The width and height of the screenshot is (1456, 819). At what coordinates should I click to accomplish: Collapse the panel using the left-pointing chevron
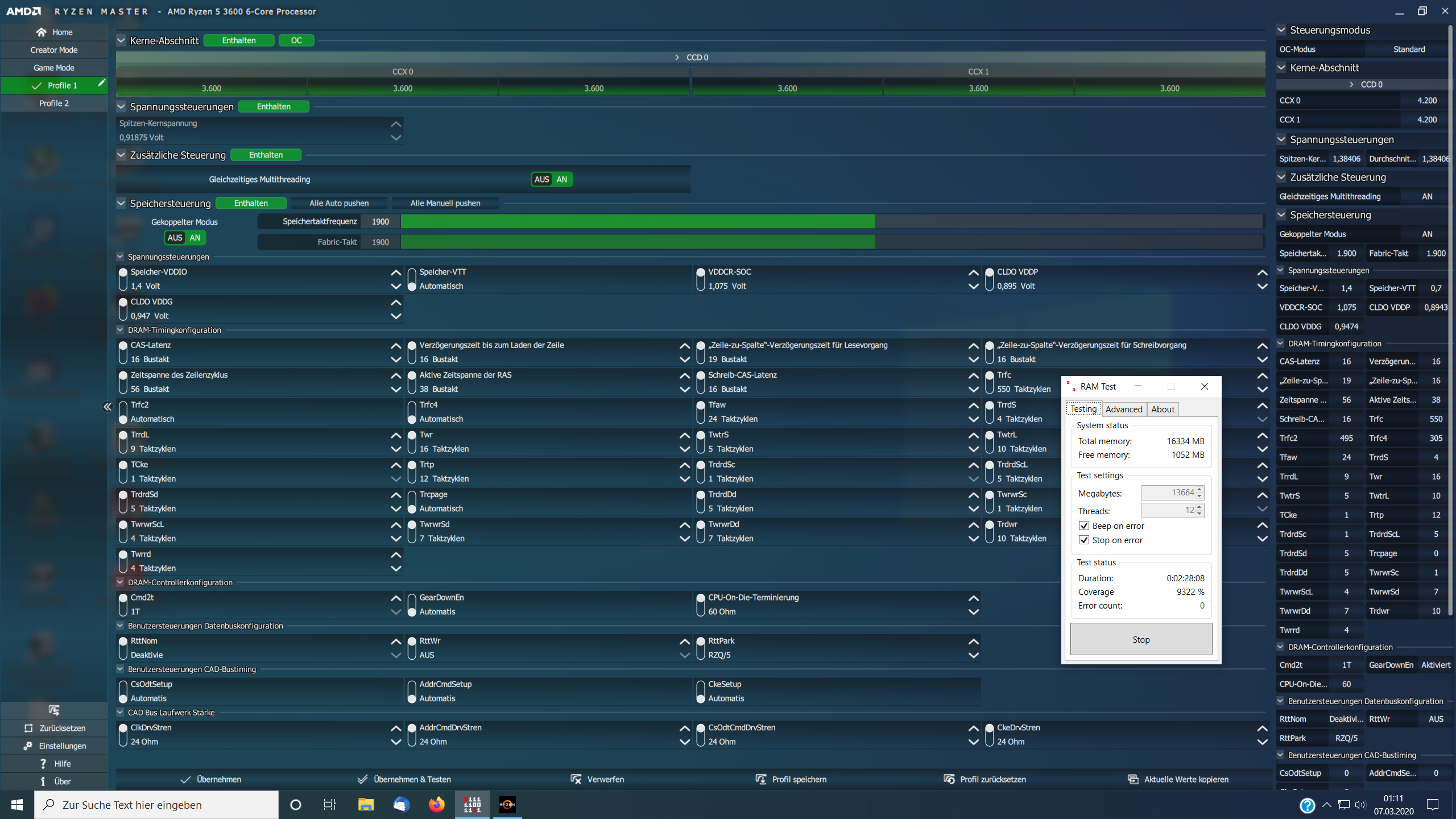coord(107,406)
